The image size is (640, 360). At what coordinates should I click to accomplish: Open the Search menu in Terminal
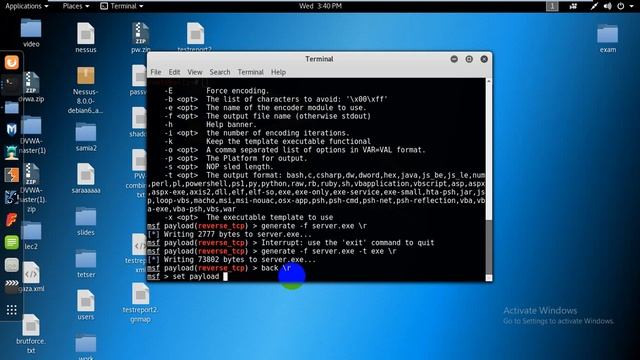click(220, 72)
